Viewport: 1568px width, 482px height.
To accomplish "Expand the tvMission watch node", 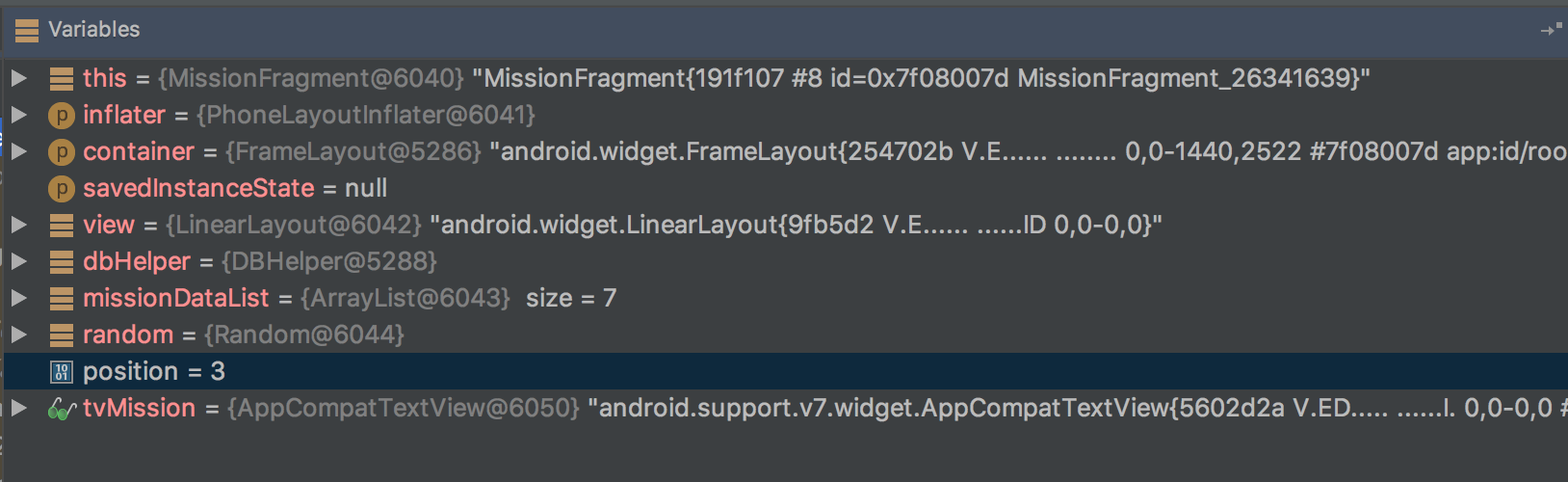I will click(18, 408).
